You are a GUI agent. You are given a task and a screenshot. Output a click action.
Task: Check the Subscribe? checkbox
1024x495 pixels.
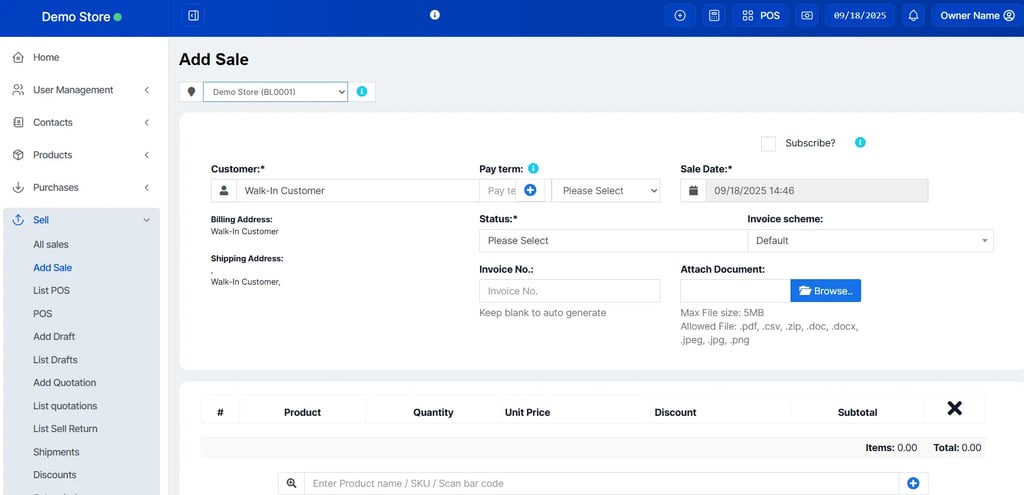(x=768, y=144)
